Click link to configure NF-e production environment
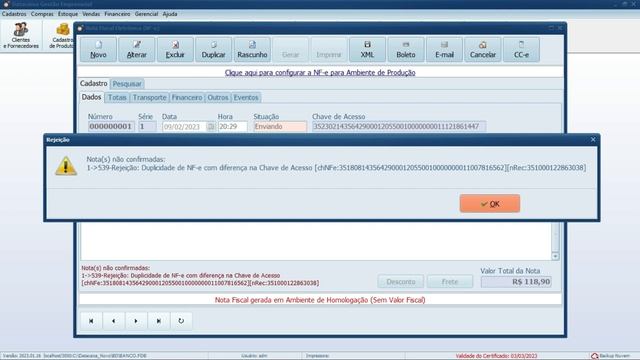640x360 pixels. 320,73
